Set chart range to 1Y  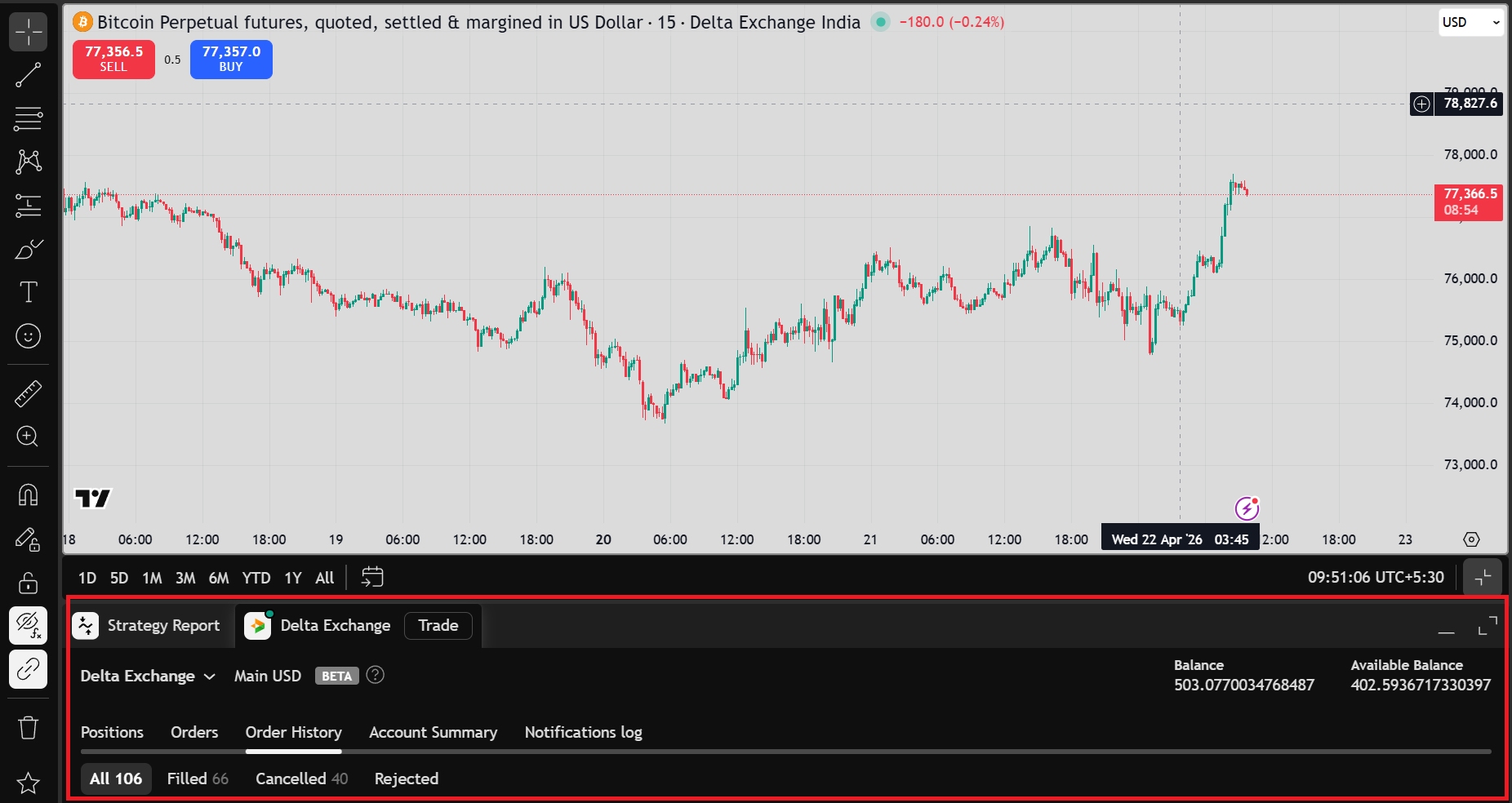coord(293,578)
